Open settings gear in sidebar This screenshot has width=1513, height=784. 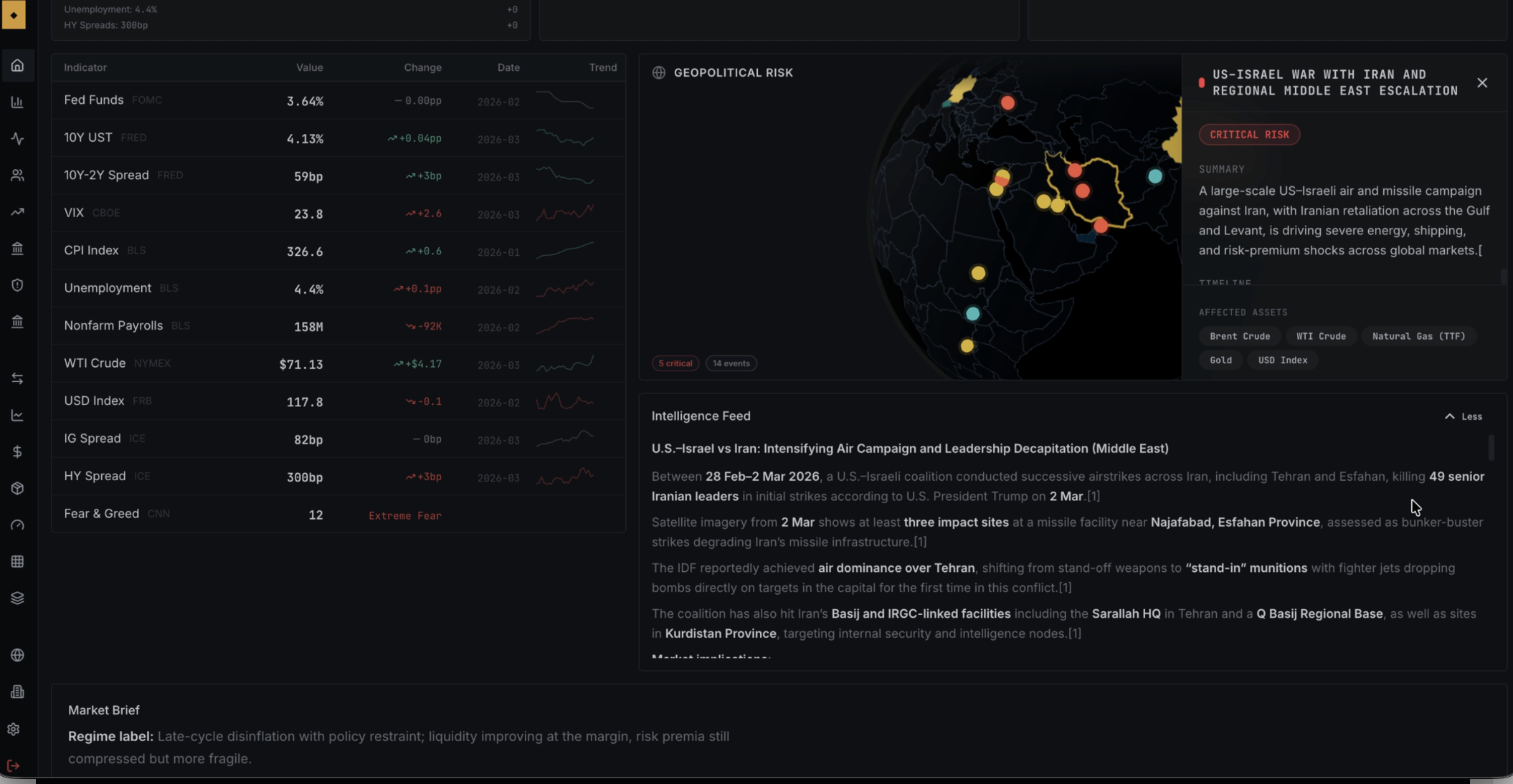13,730
